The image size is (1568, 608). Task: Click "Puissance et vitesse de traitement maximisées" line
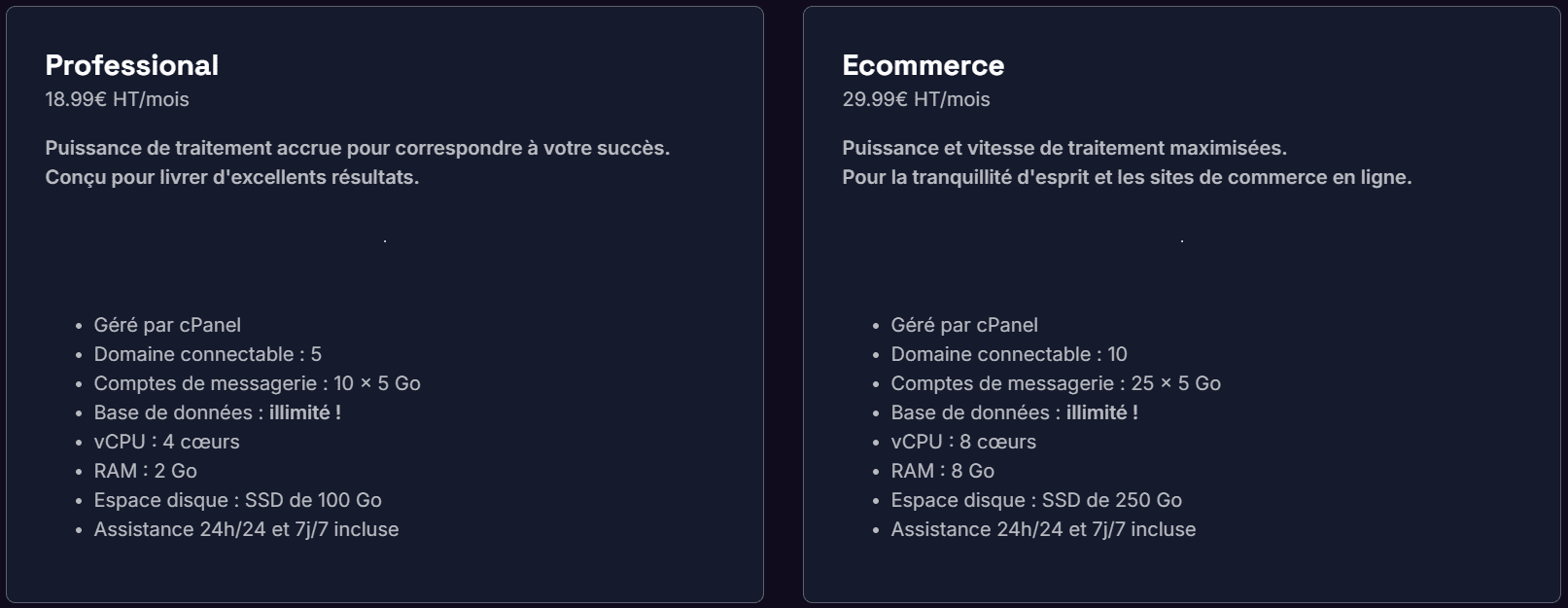1063,148
